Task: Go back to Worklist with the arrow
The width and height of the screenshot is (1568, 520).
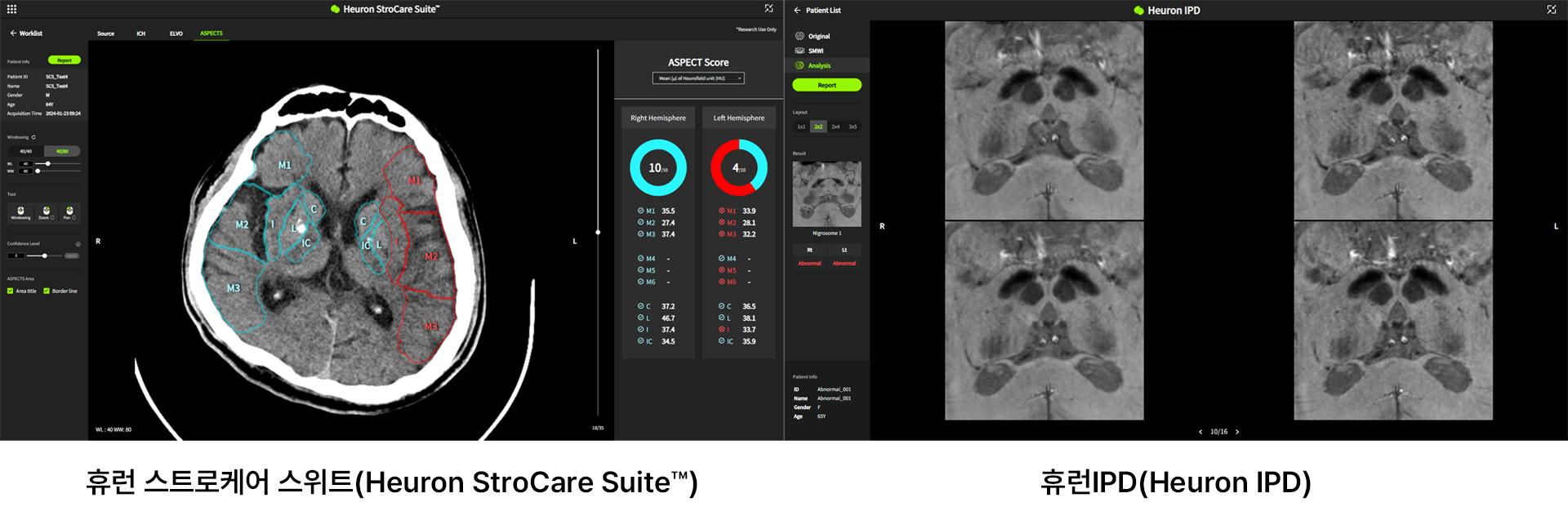Action: tap(13, 33)
